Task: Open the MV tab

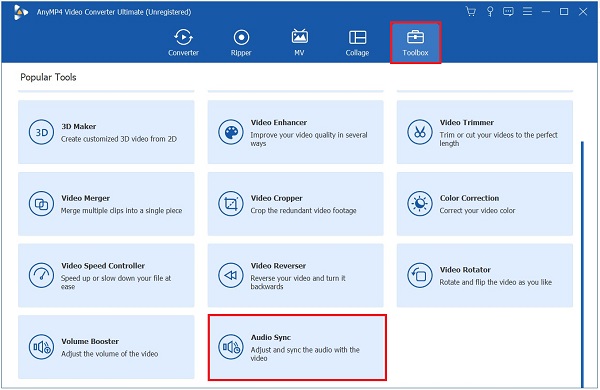Action: [299, 42]
